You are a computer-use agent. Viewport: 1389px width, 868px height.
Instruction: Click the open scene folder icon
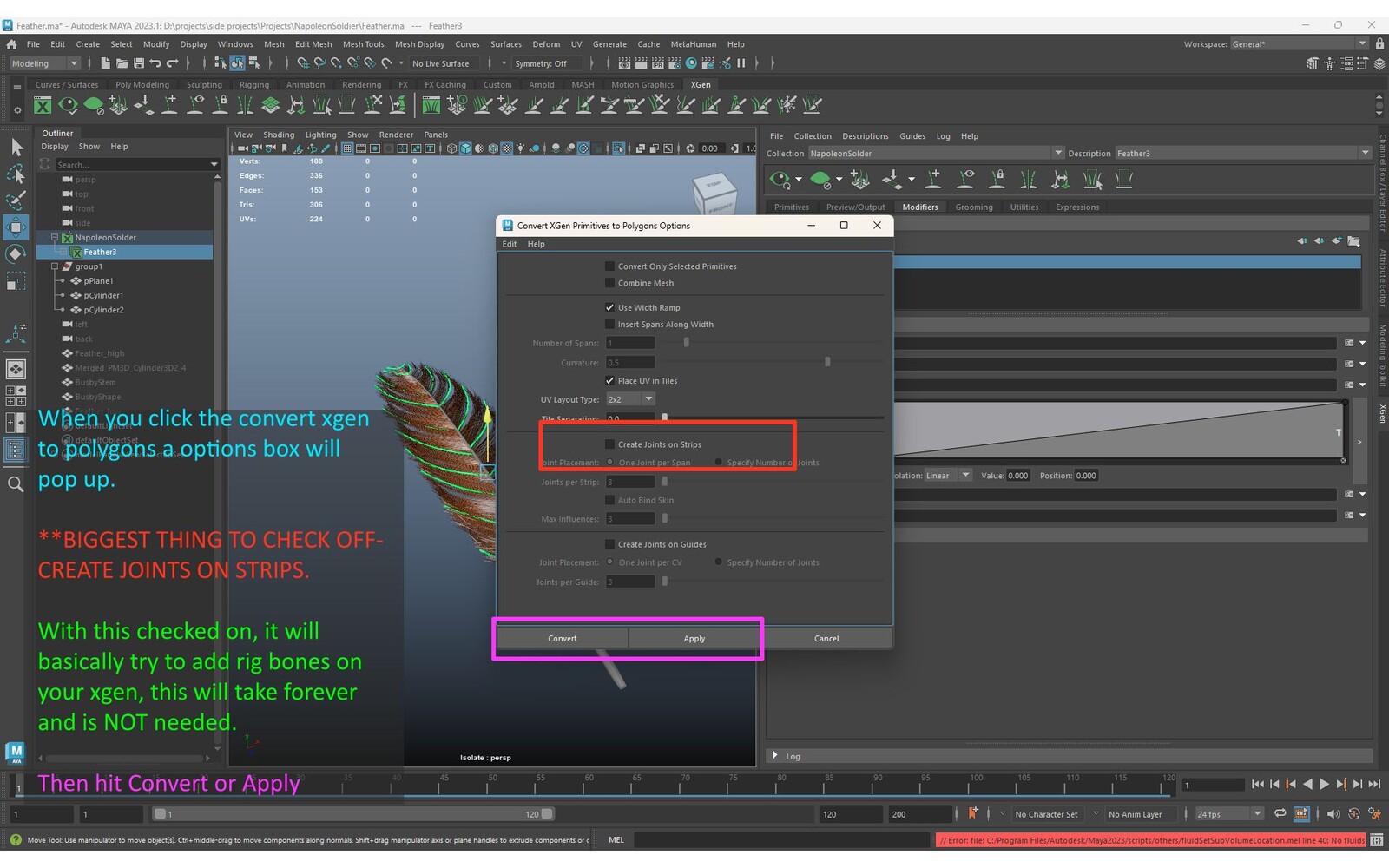122,63
